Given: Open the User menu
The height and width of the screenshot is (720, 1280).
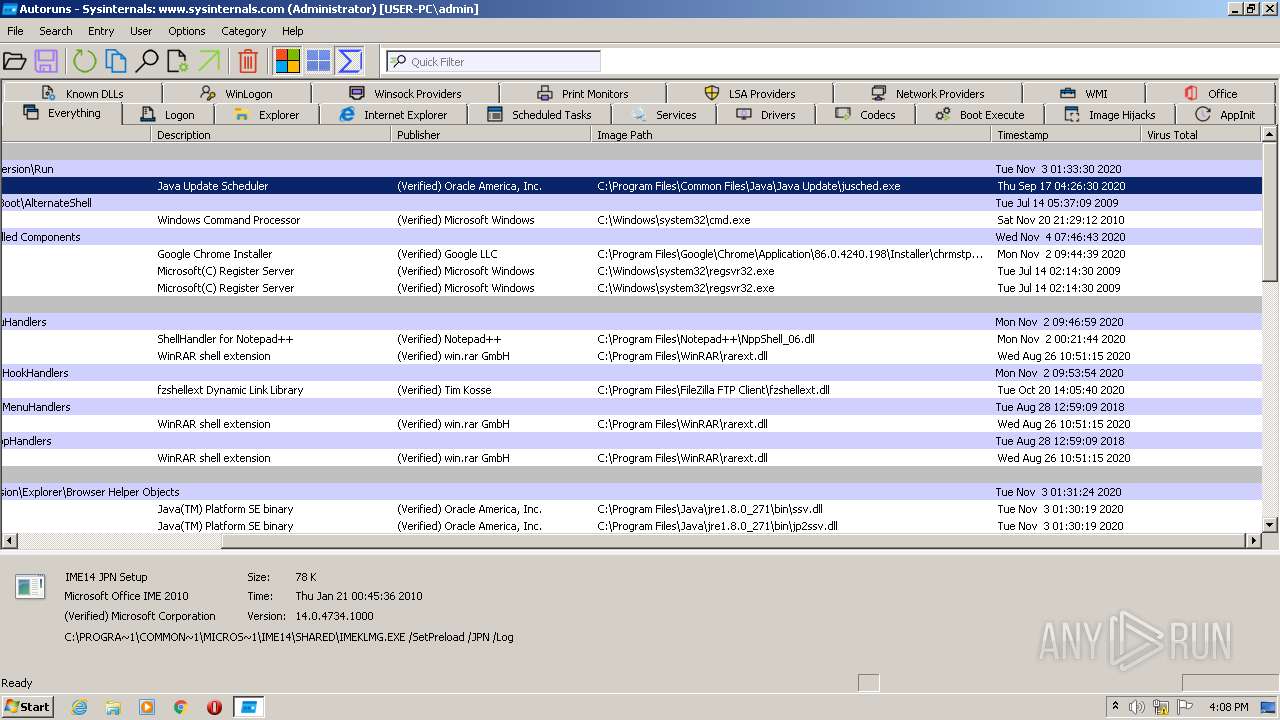Looking at the screenshot, I should (141, 31).
